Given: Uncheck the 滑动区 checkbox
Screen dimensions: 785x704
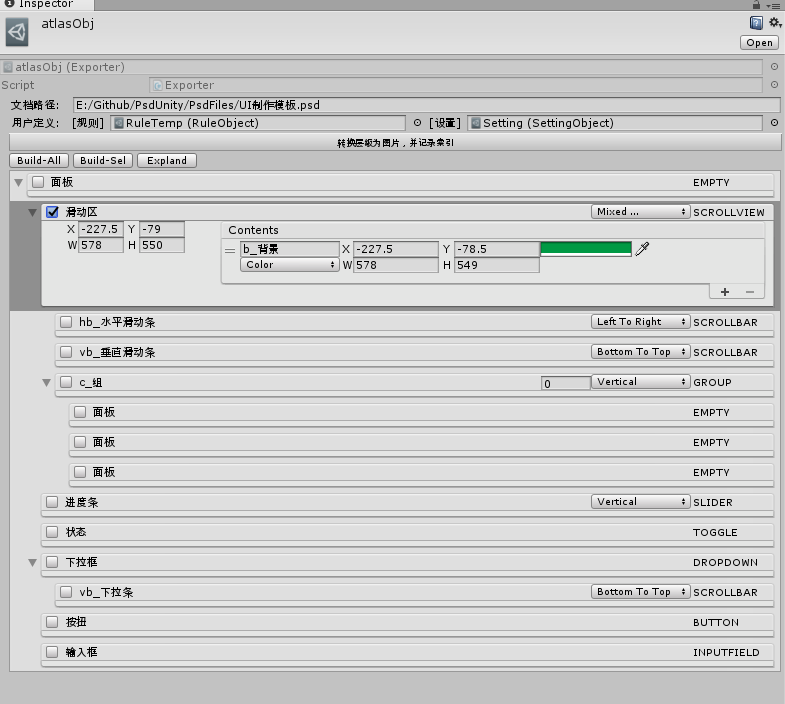Looking at the screenshot, I should (53, 212).
